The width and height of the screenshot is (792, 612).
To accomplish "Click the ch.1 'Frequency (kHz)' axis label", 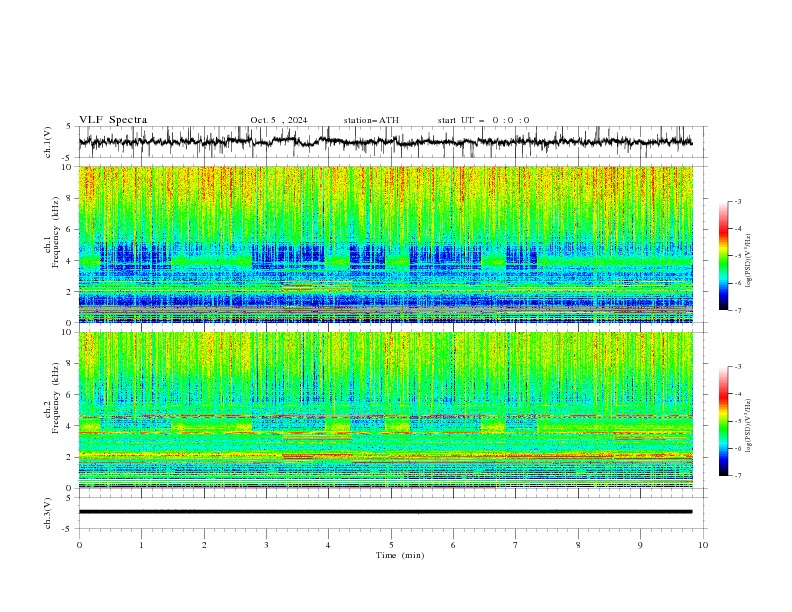I will tap(56, 232).
